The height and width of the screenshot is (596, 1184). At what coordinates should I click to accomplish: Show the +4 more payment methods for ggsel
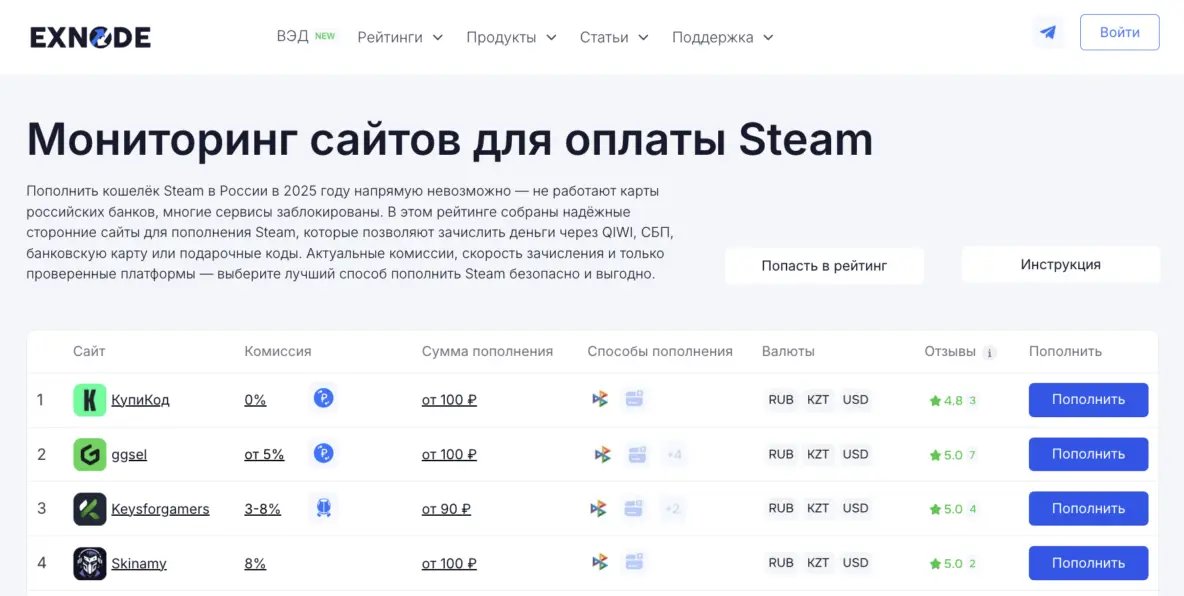coord(674,455)
